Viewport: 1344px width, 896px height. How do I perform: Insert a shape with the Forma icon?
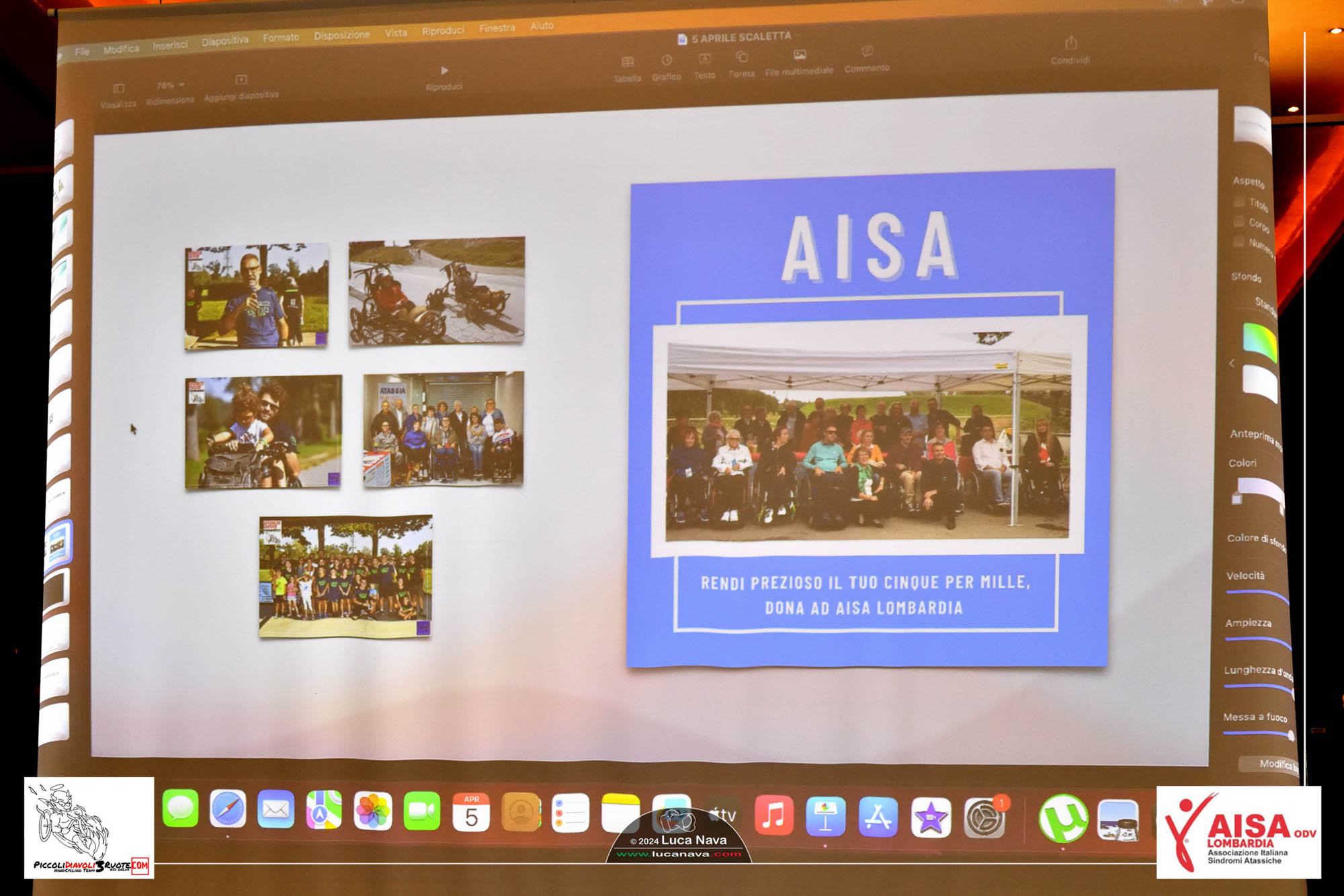point(742,56)
